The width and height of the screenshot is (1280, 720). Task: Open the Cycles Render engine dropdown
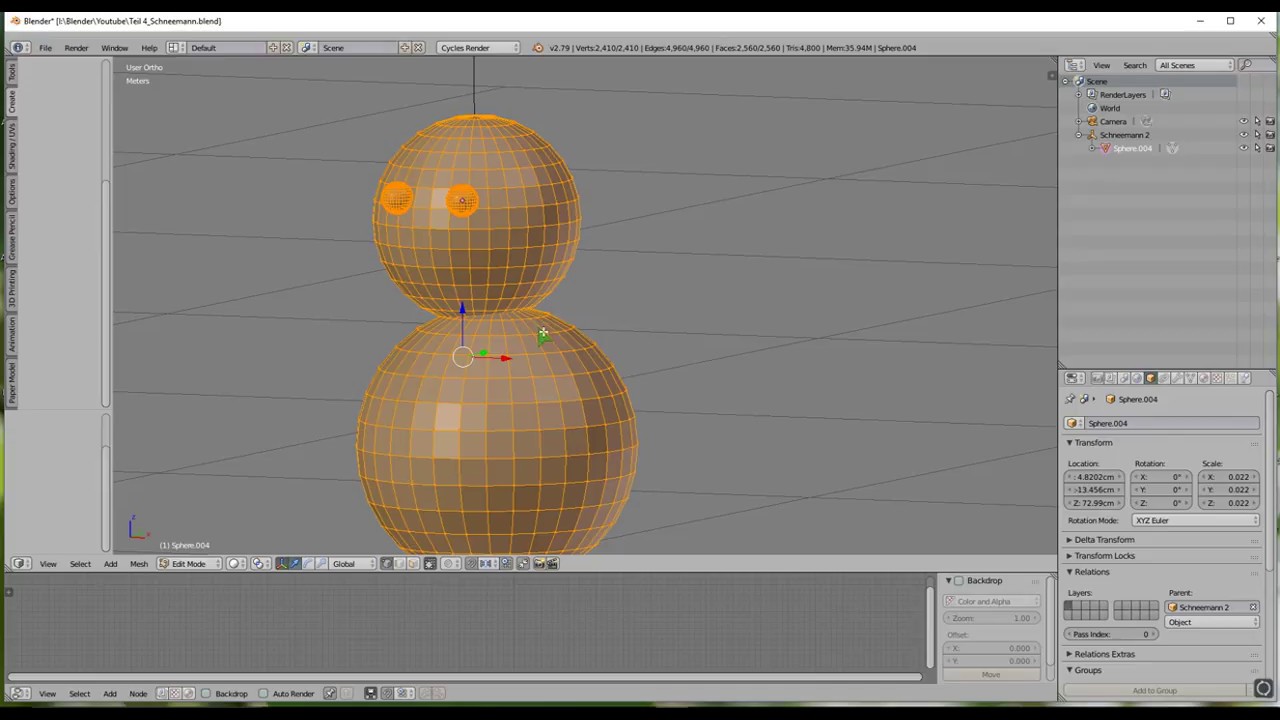(479, 48)
